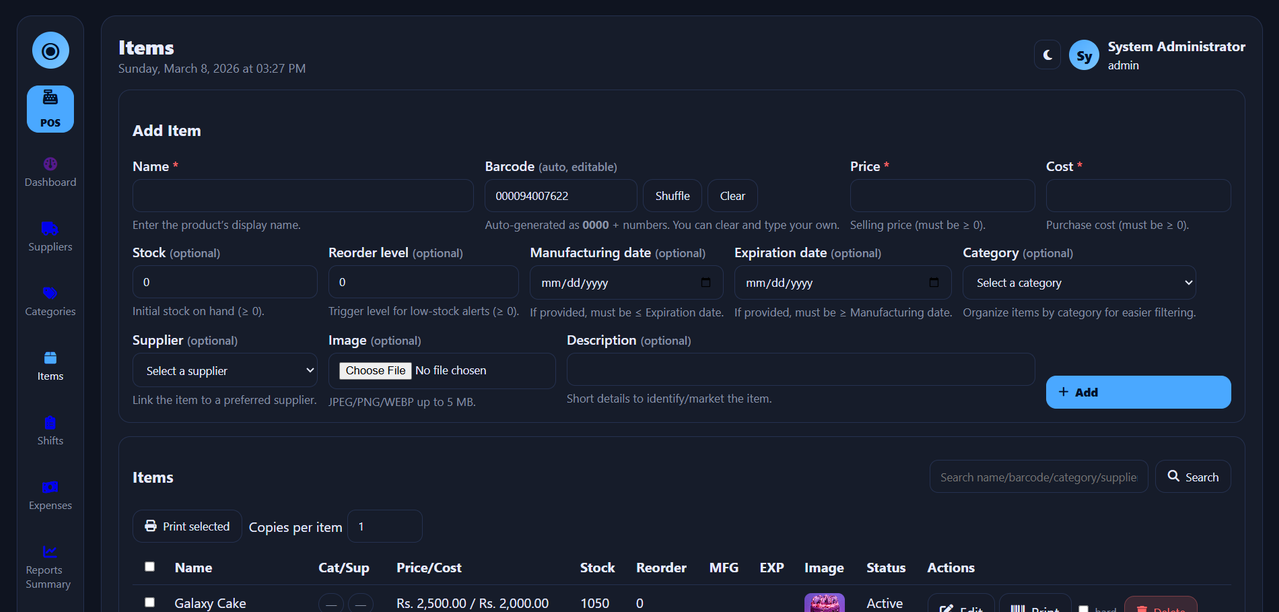
Task: Tick the hard delete checkbox
Action: click(x=1083, y=609)
